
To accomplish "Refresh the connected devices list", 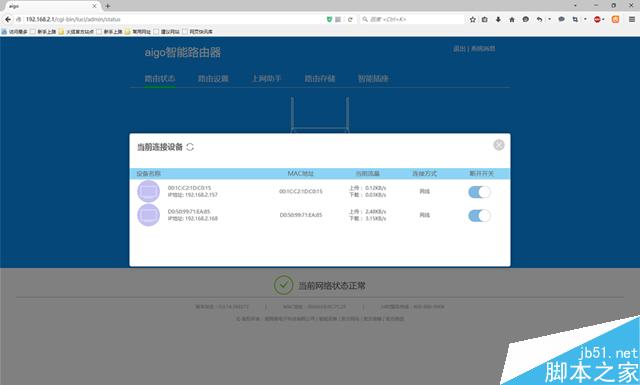I will coord(190,147).
